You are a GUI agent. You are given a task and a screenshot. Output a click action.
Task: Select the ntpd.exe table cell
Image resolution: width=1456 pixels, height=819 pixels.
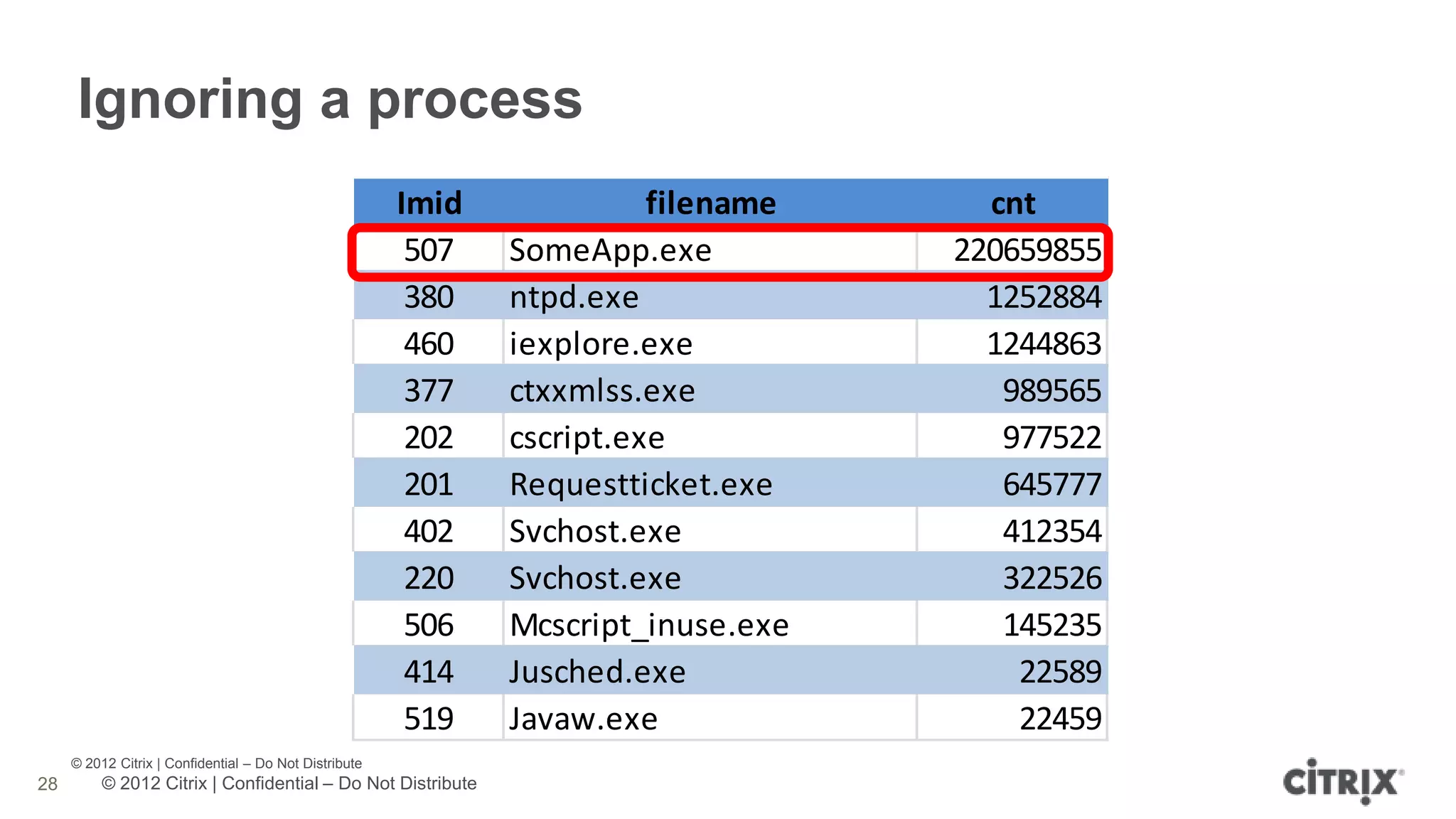pos(574,297)
